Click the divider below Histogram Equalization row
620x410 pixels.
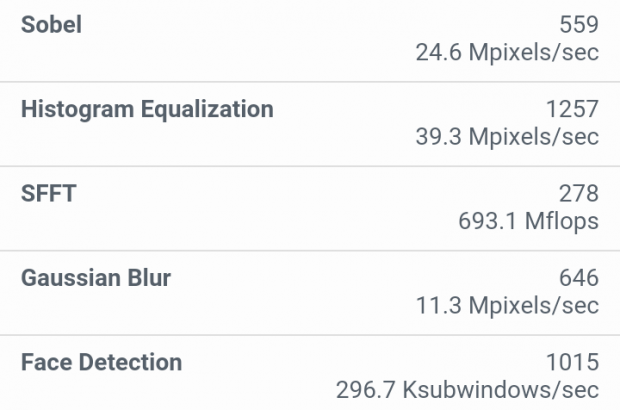310,165
